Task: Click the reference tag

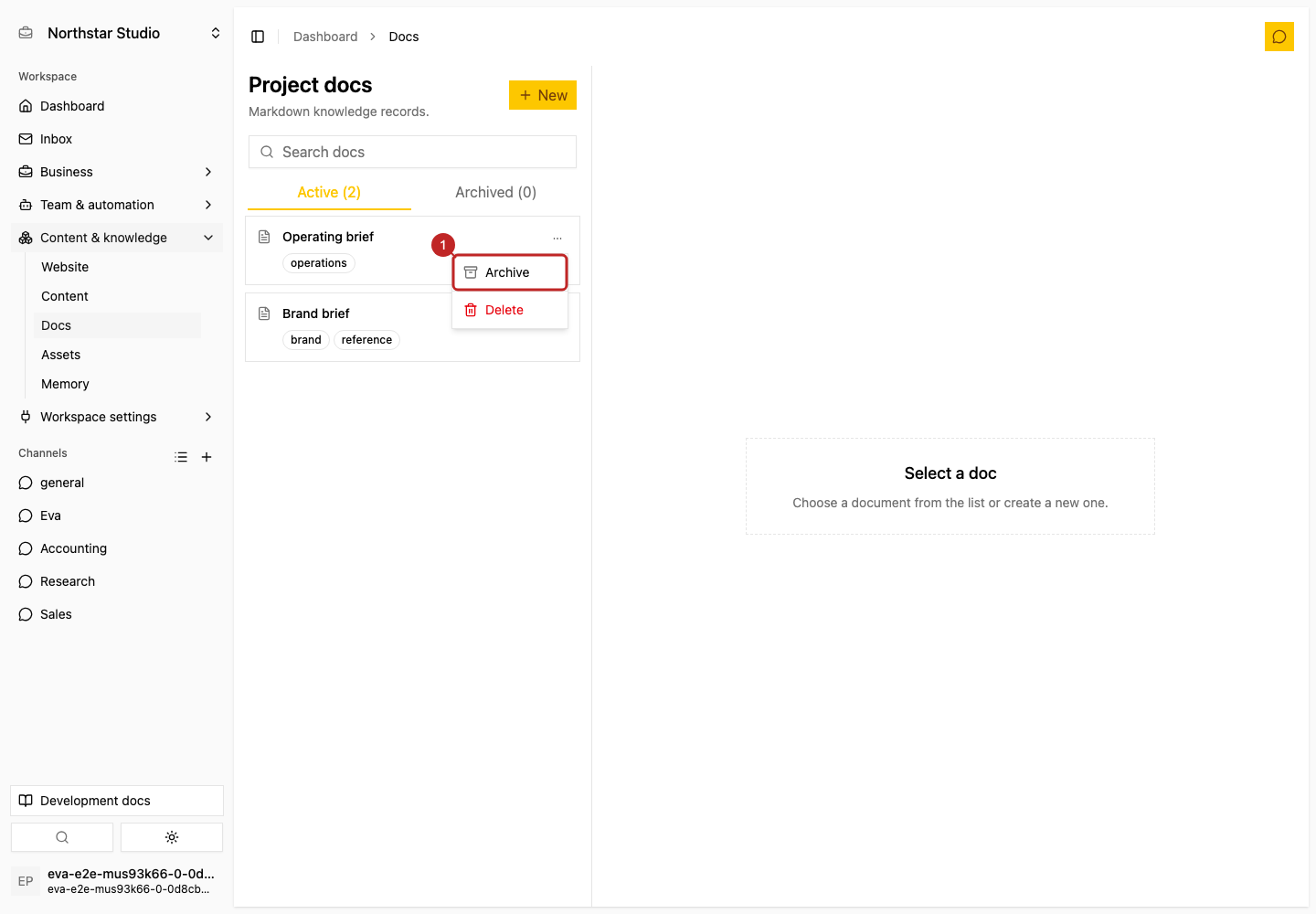Action: (366, 340)
